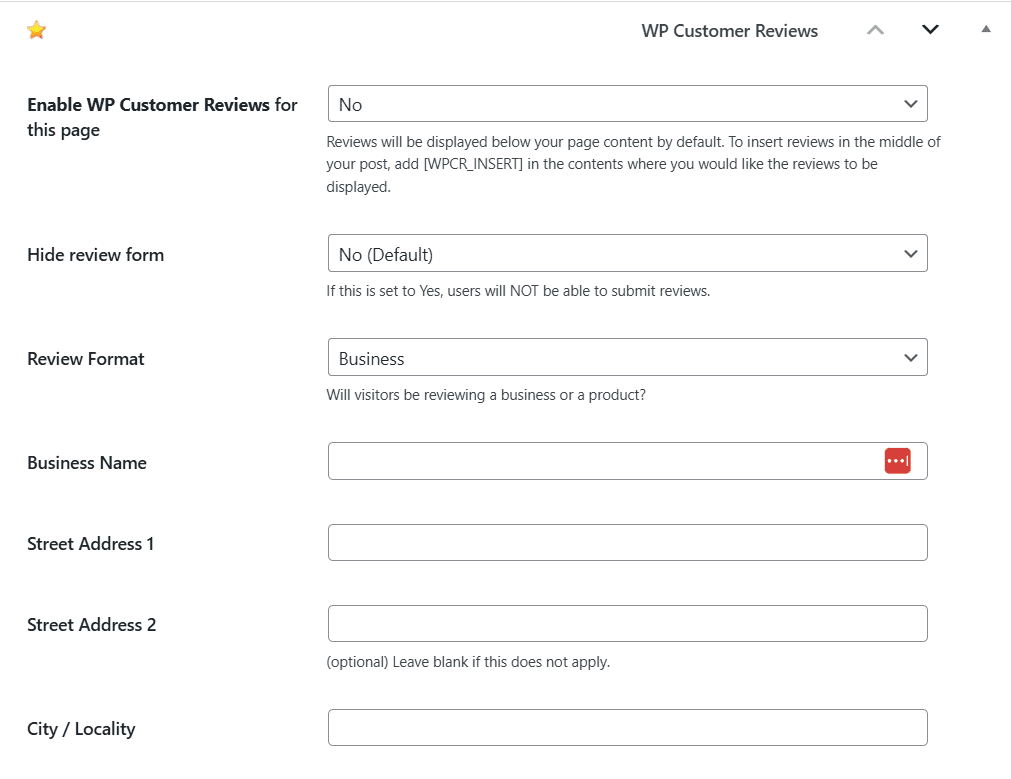Click the down chevron to move panel down
This screenshot has width=1011, height=779.
(929, 30)
